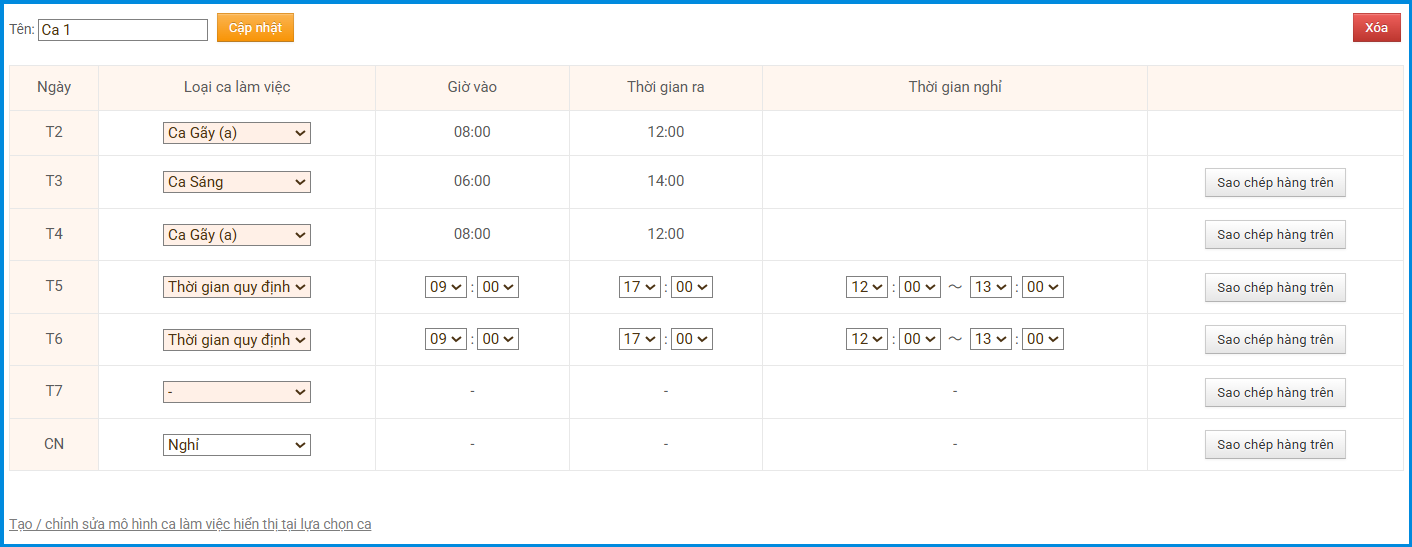This screenshot has height=547, width=1412.
Task: Open T6 shift type dropdown
Action: pyautogui.click(x=237, y=340)
